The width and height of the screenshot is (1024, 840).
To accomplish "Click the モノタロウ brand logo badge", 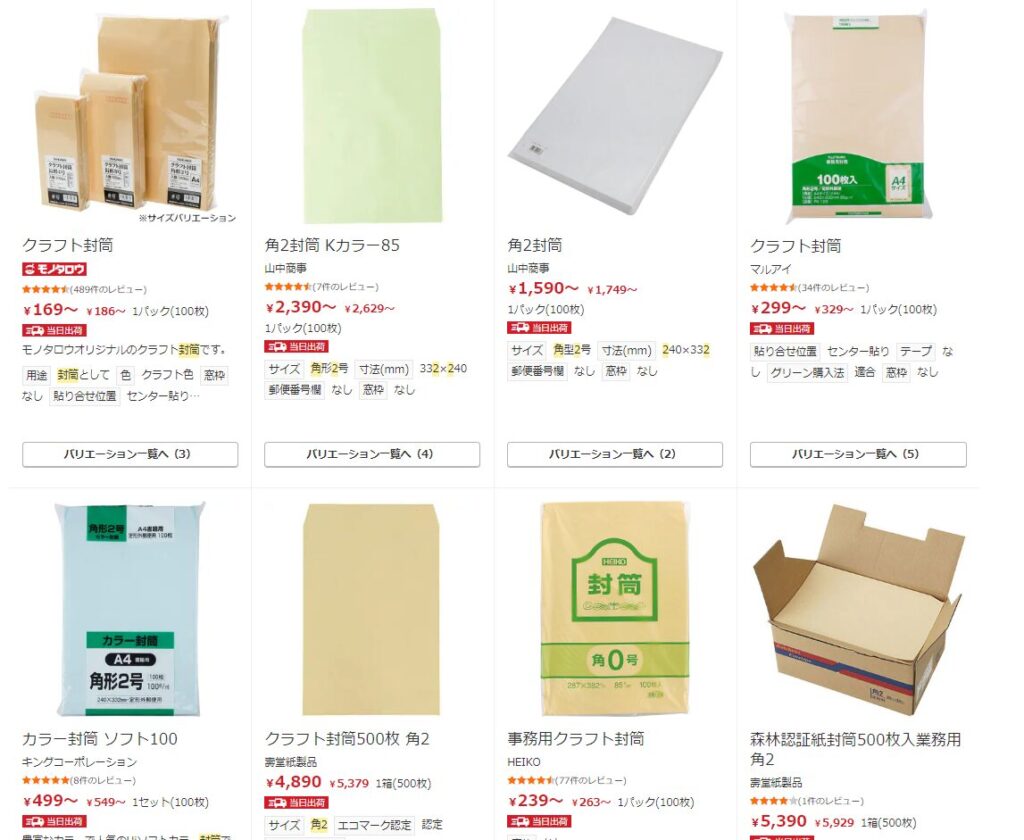I will (54, 269).
